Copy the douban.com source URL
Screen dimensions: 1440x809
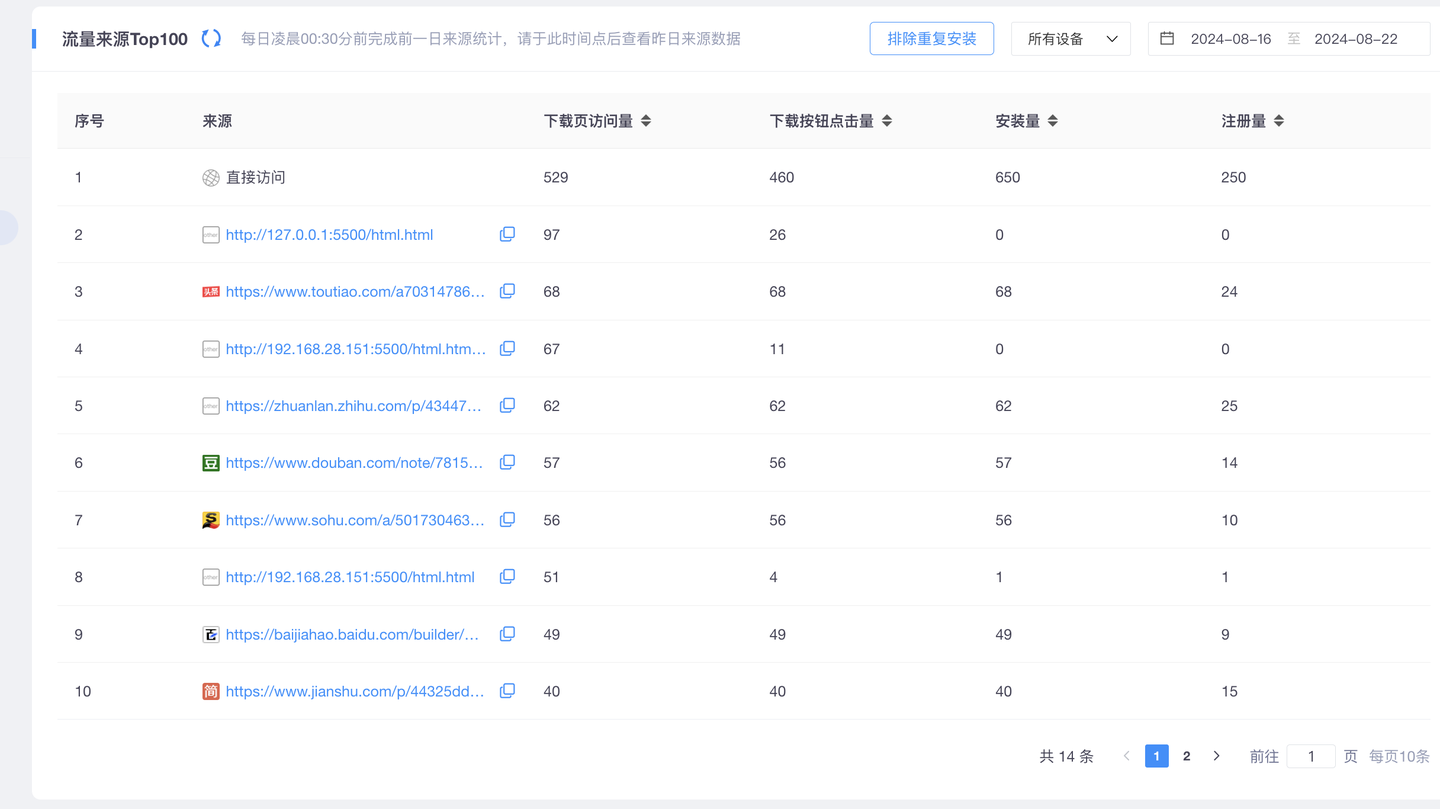click(507, 463)
